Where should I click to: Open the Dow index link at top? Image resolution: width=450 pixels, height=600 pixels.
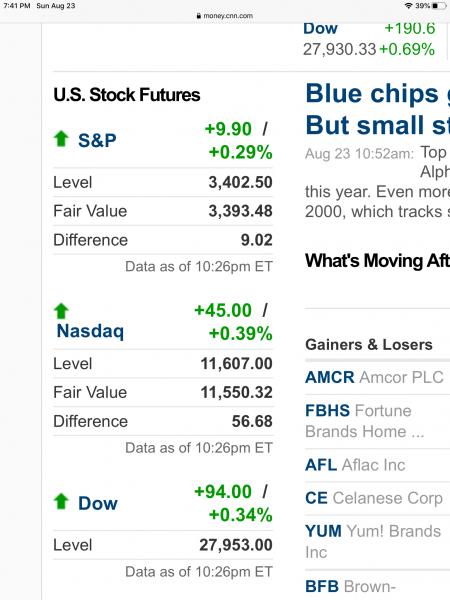320,29
